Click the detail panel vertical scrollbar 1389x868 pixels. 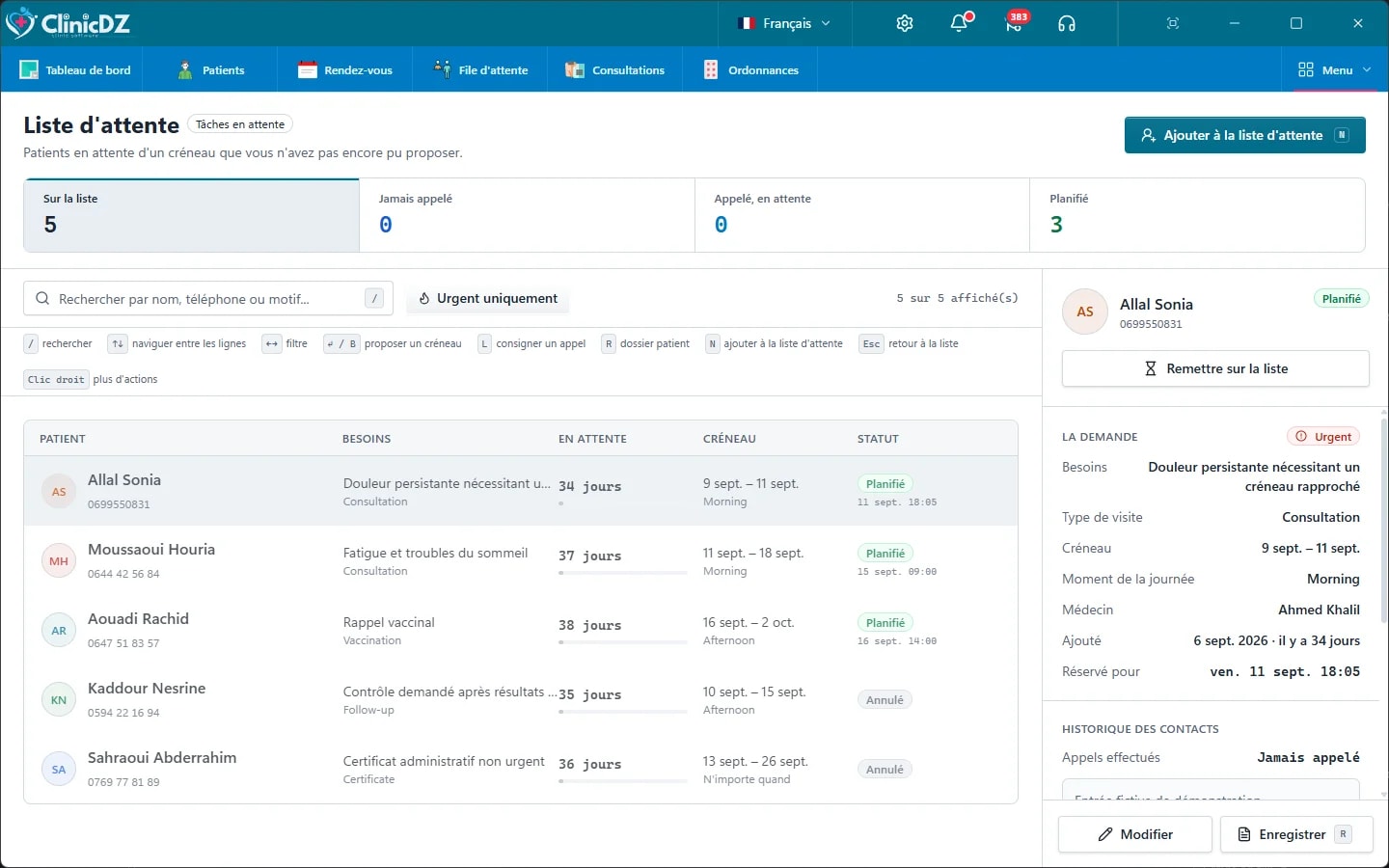coord(1384,521)
